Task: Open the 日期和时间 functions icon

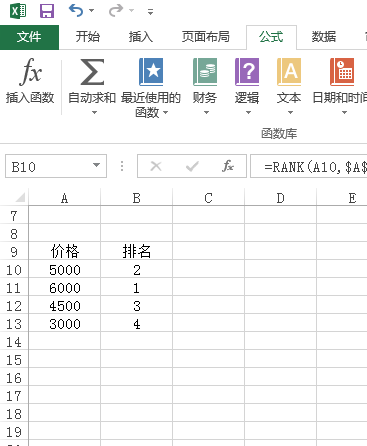Action: coord(342,72)
